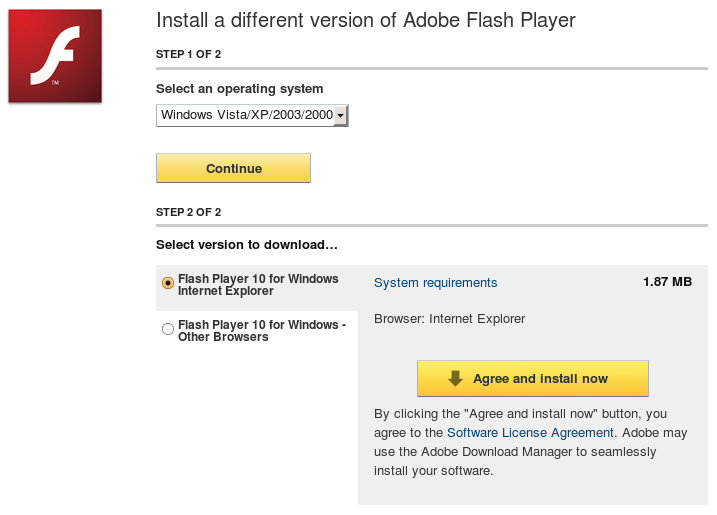This screenshot has height=515, width=717.
Task: Click the "Browser: Internet Explorer" text
Action: (x=449, y=319)
